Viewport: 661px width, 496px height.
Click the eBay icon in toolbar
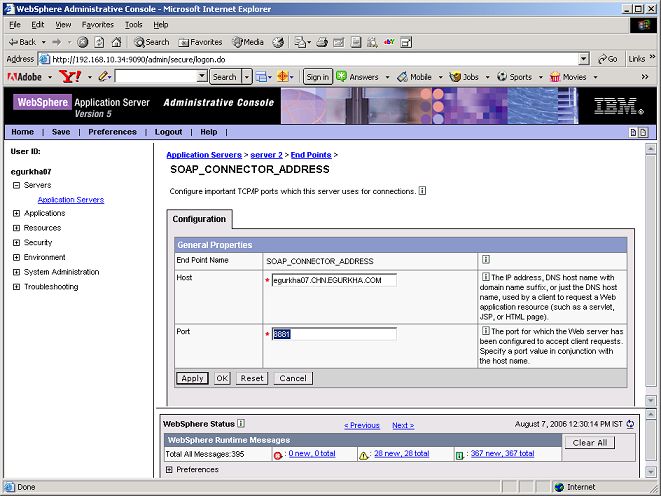pos(389,42)
